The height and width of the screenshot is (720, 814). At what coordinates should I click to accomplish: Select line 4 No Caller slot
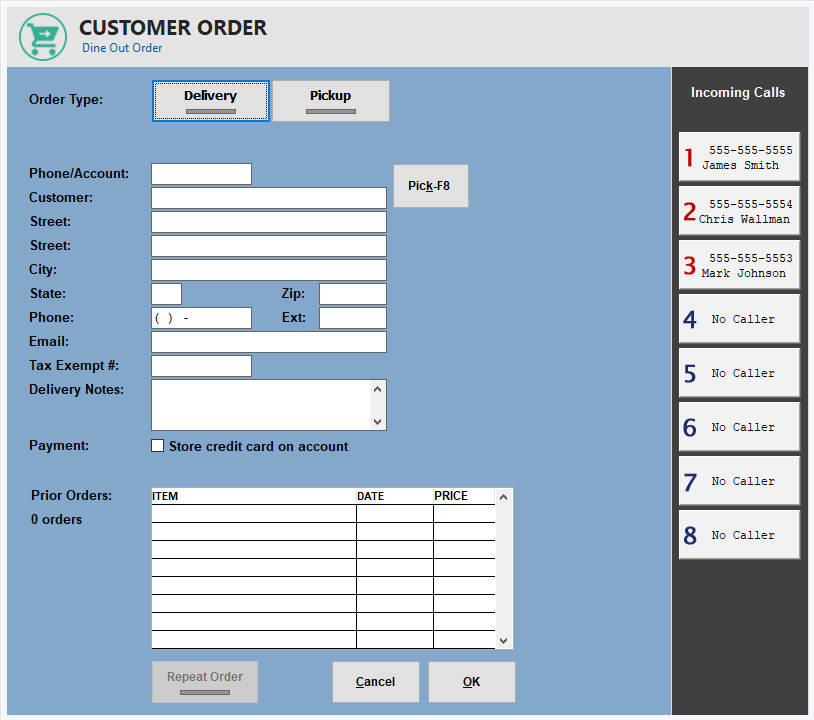(x=739, y=319)
